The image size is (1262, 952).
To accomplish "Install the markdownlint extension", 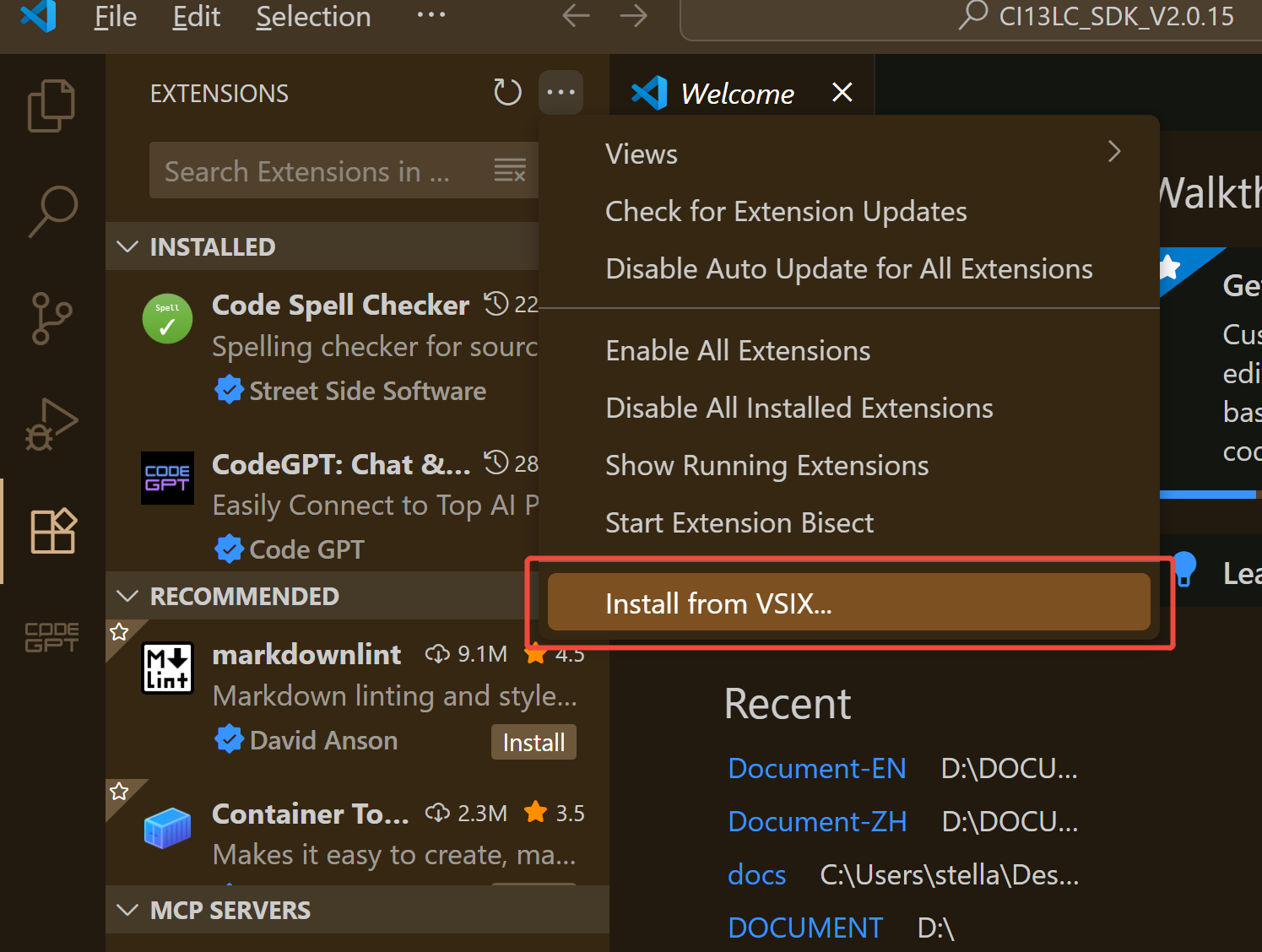I will (534, 742).
